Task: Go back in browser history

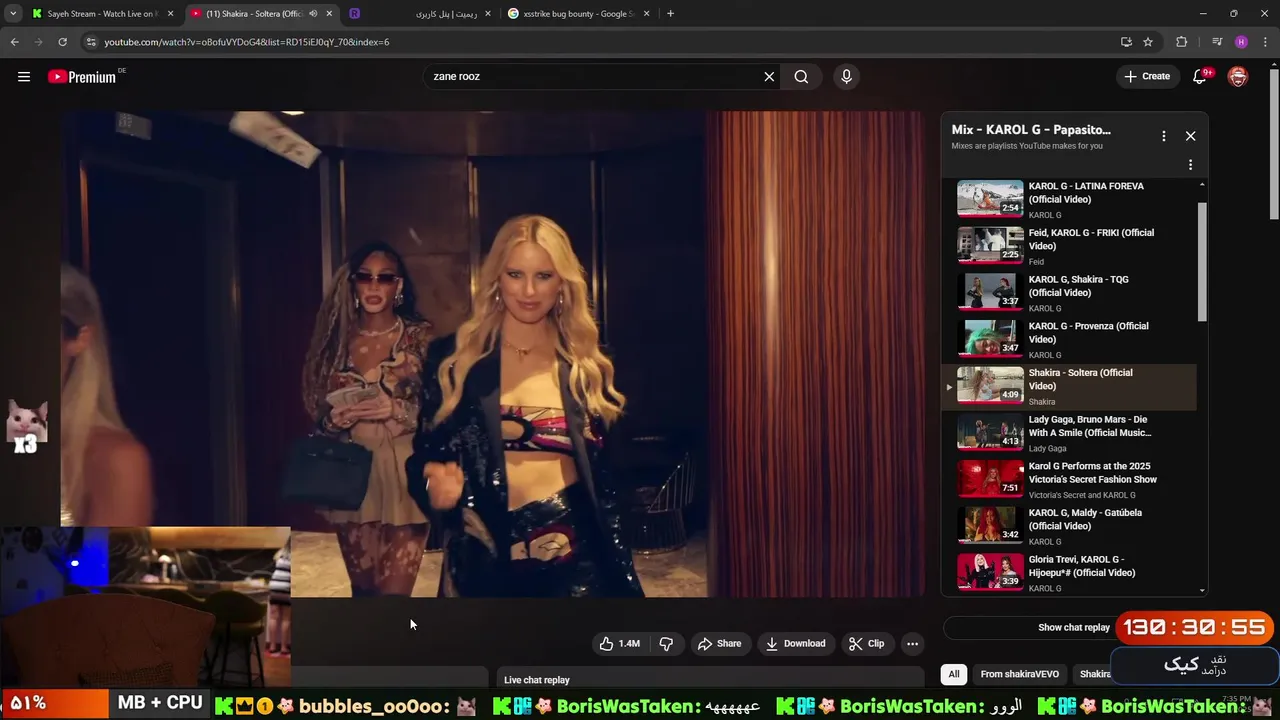Action: click(x=14, y=42)
